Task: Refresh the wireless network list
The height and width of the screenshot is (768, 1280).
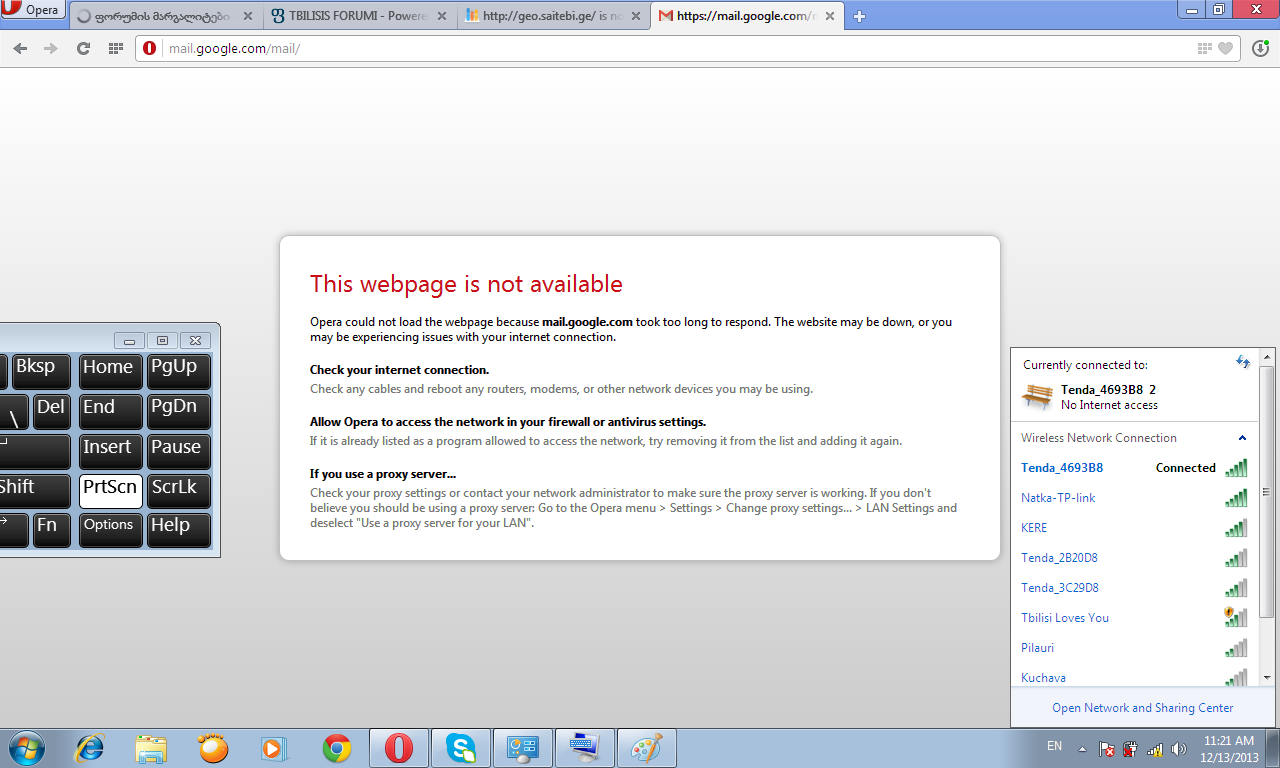Action: [x=1243, y=362]
